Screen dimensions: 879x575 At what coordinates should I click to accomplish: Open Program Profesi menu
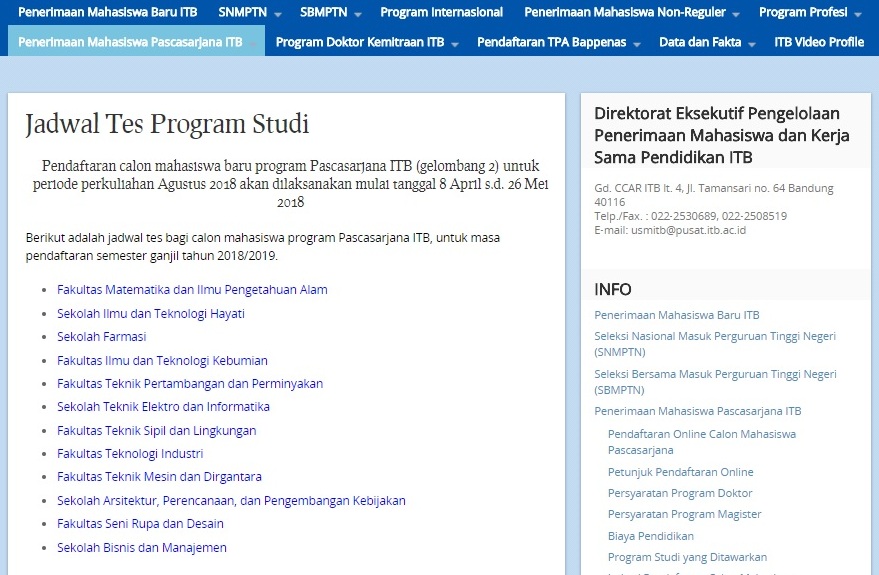803,12
